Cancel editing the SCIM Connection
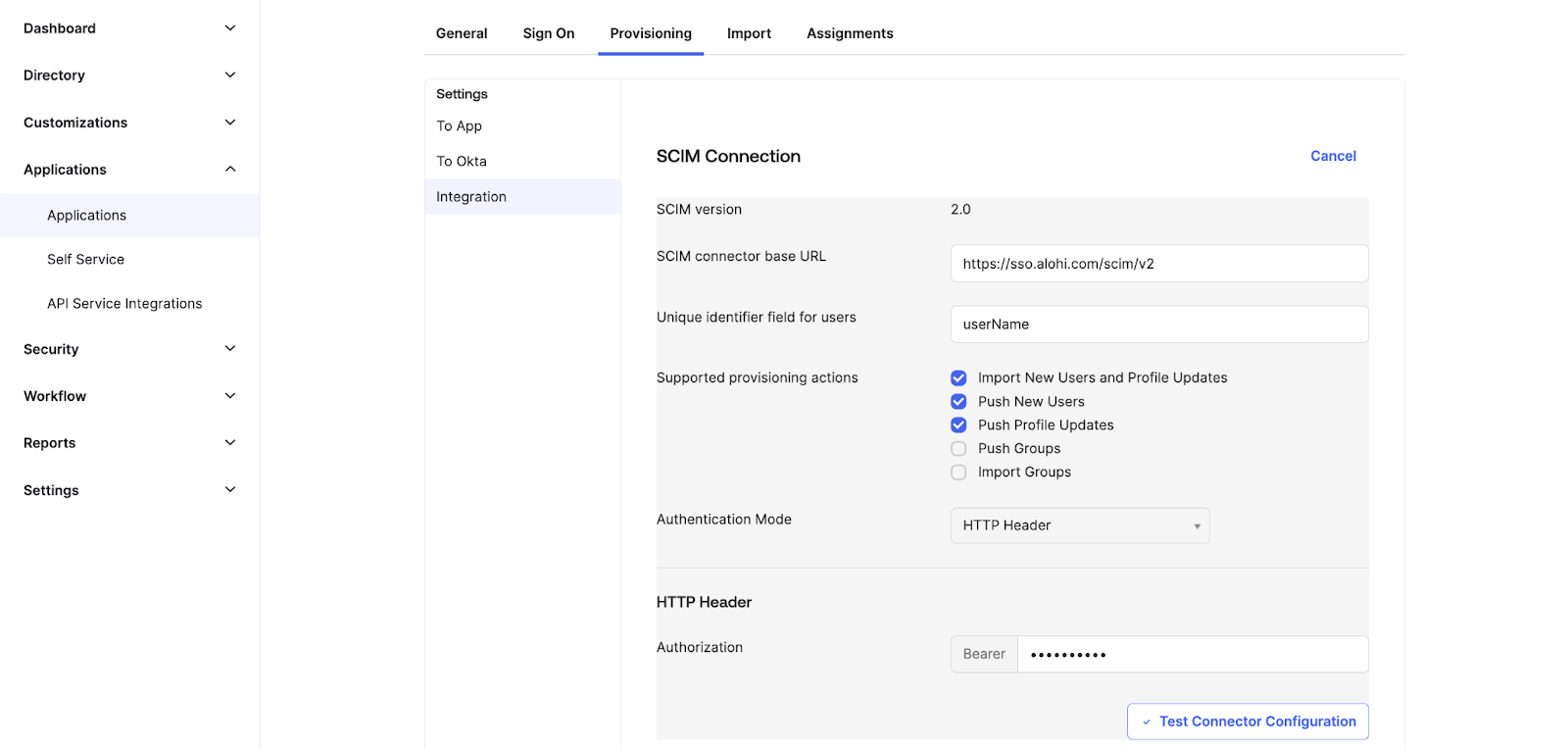Viewport: 1568px width, 751px height. point(1333,156)
